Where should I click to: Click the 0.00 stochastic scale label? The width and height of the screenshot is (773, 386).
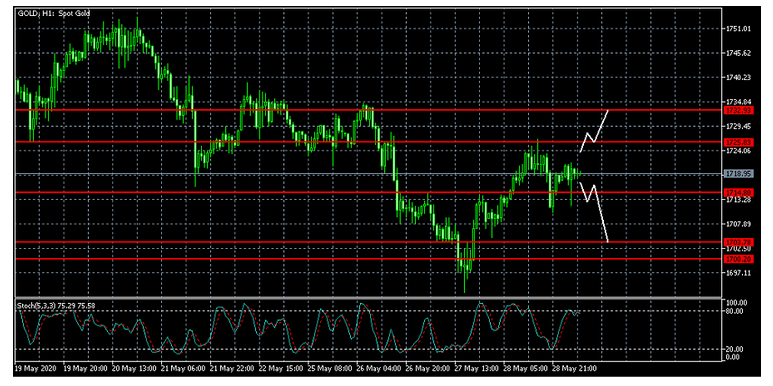pos(733,356)
